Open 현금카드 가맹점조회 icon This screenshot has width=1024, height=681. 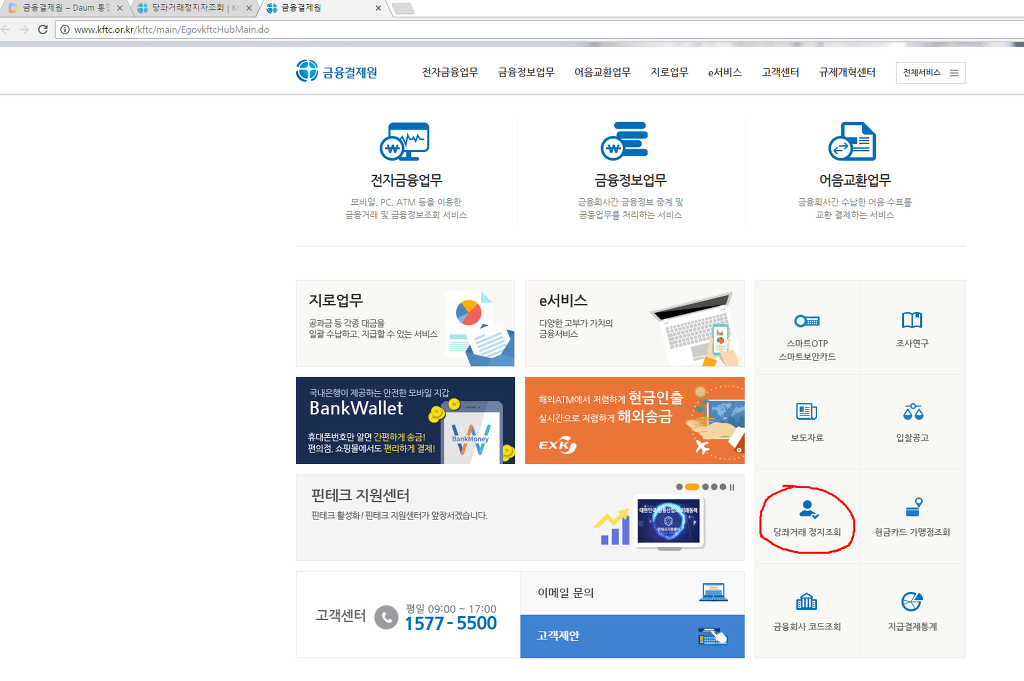click(x=911, y=507)
